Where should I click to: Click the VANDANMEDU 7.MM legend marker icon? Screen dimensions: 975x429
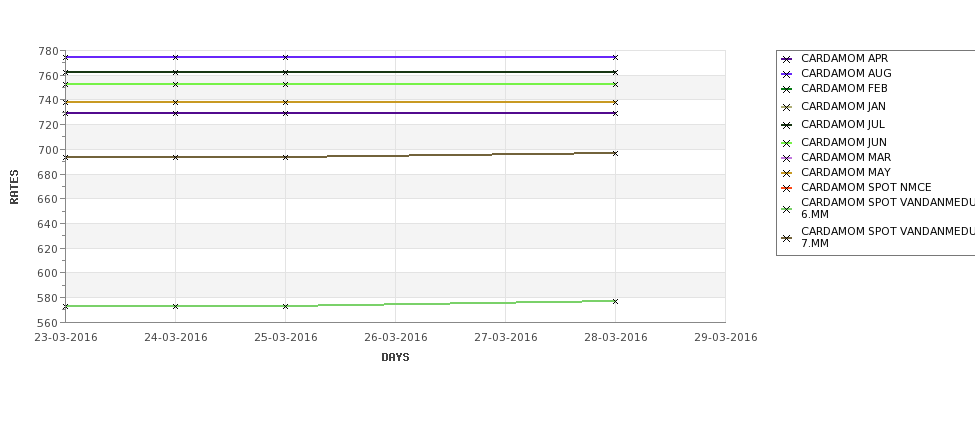point(786,238)
